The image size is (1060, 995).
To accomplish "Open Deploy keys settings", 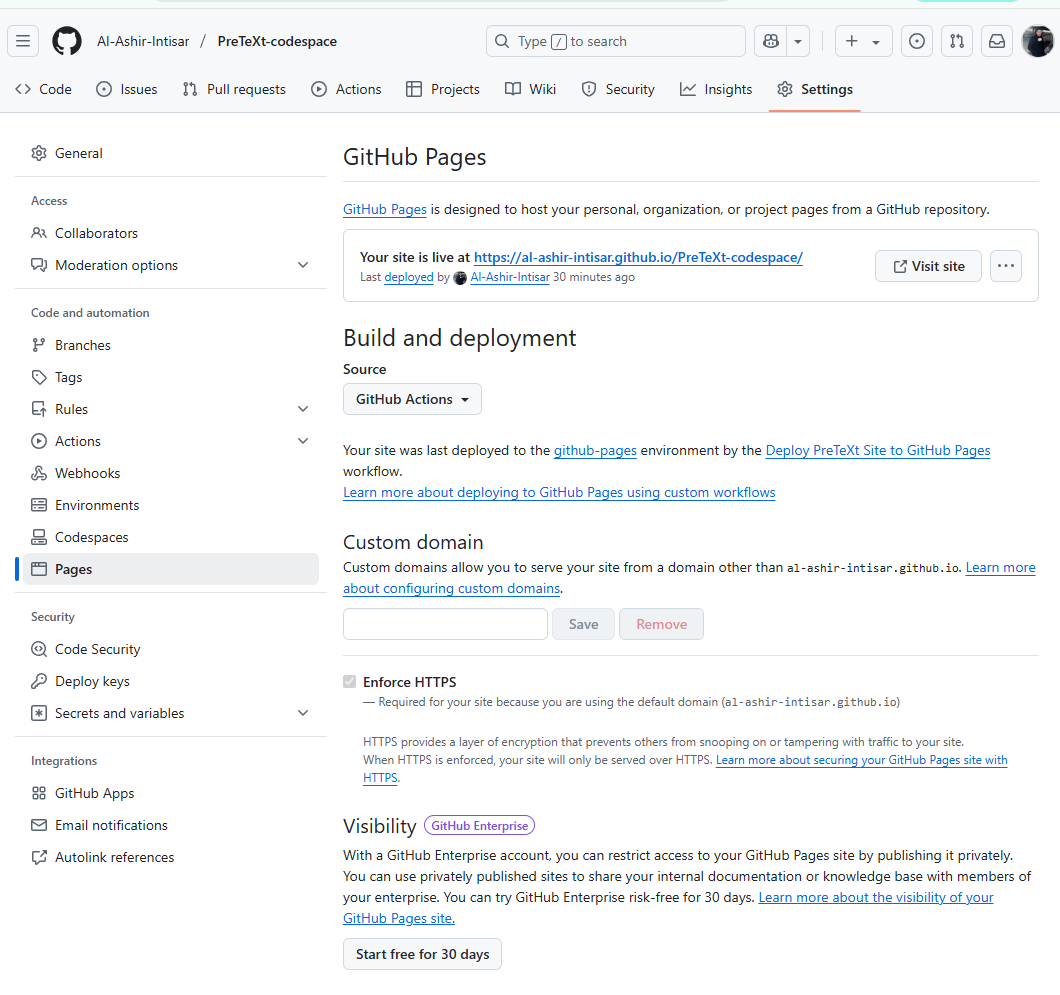I will coord(170,681).
